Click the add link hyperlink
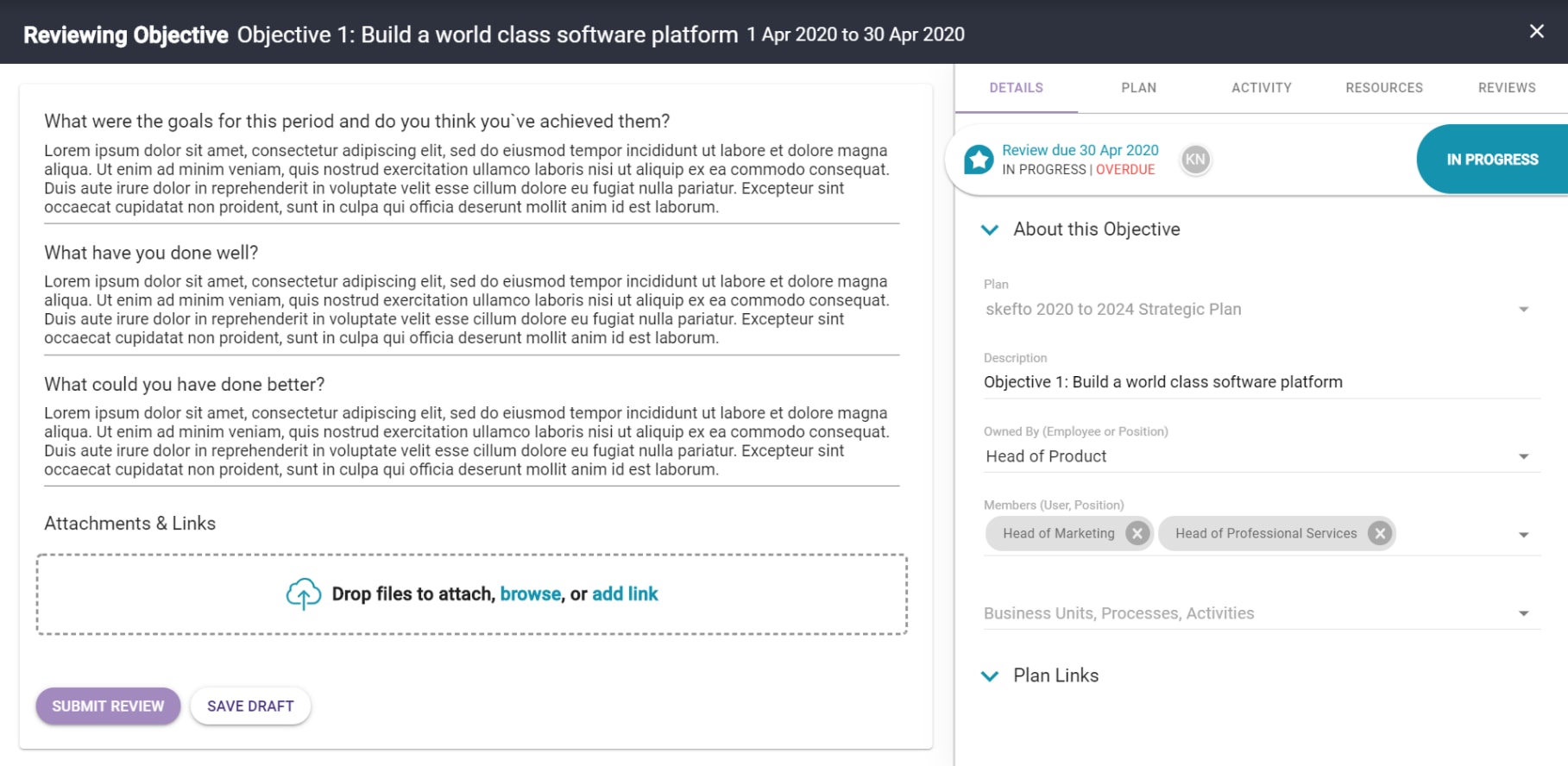This screenshot has height=766, width=1568. 625,593
